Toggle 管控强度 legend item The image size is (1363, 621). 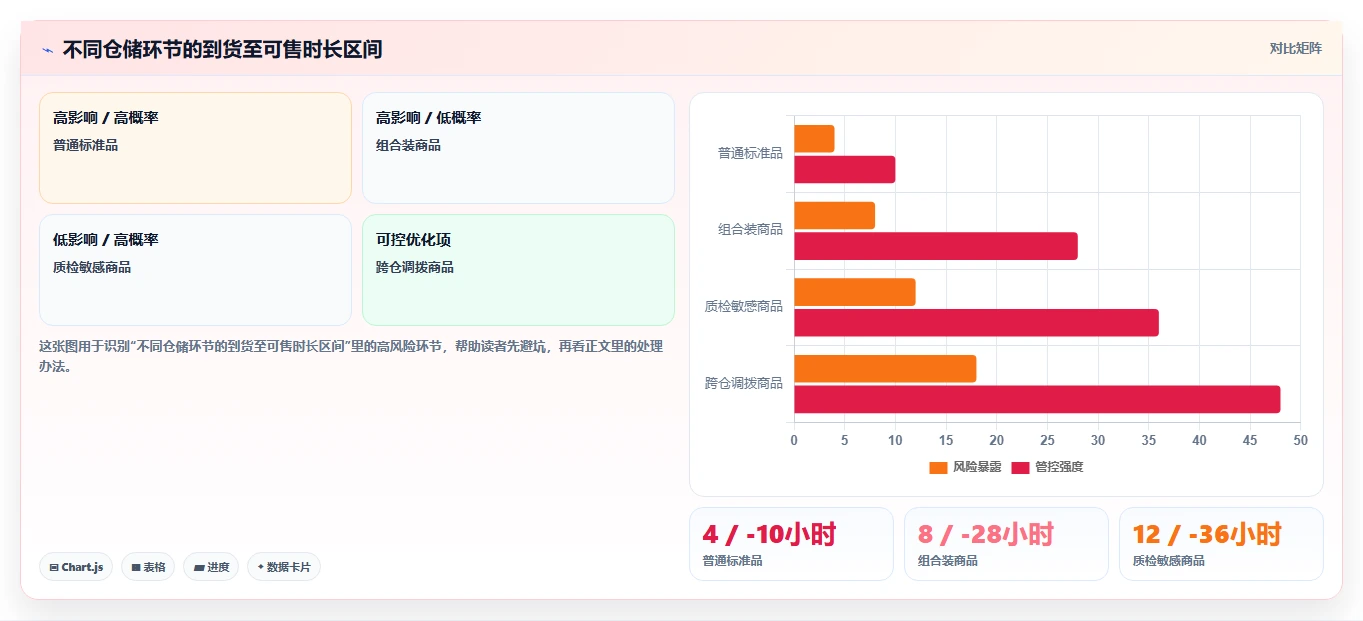coord(1047,467)
